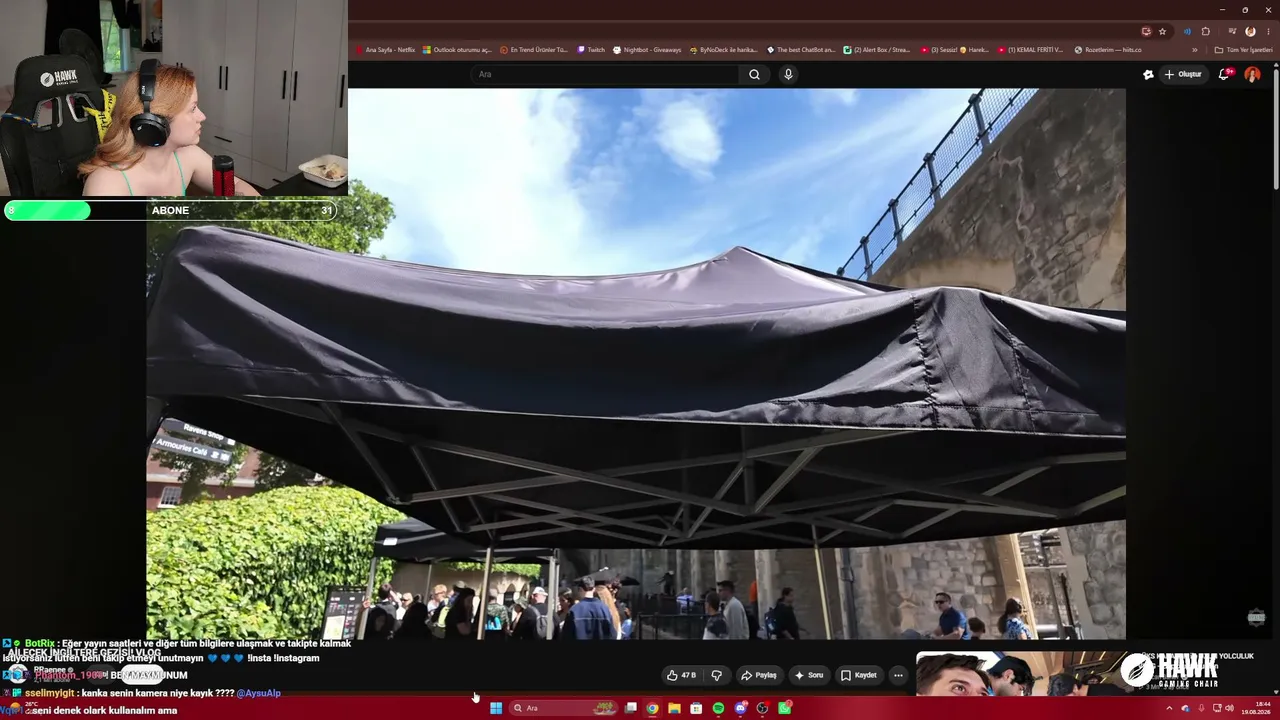Open the recommended video thumbnail beside the player
1280x720 pixels.
(1020, 674)
